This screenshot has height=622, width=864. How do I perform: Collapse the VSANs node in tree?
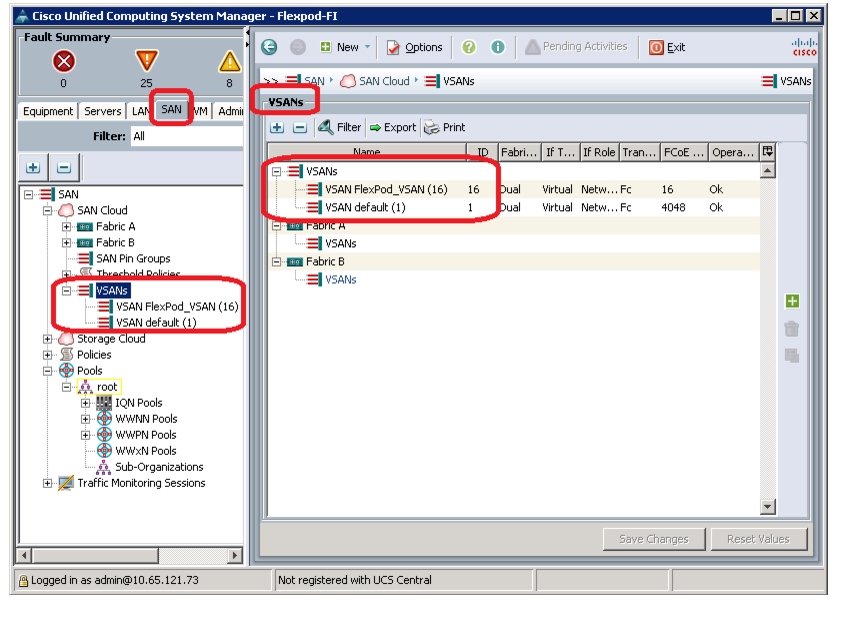(66, 290)
